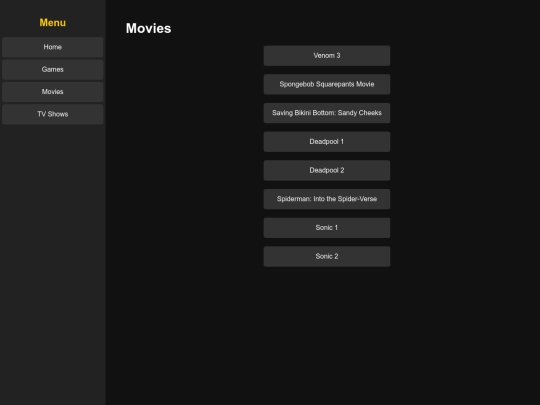
Task: Select Saving Bikini Bottom: Sandy Cheeks
Action: 327,113
